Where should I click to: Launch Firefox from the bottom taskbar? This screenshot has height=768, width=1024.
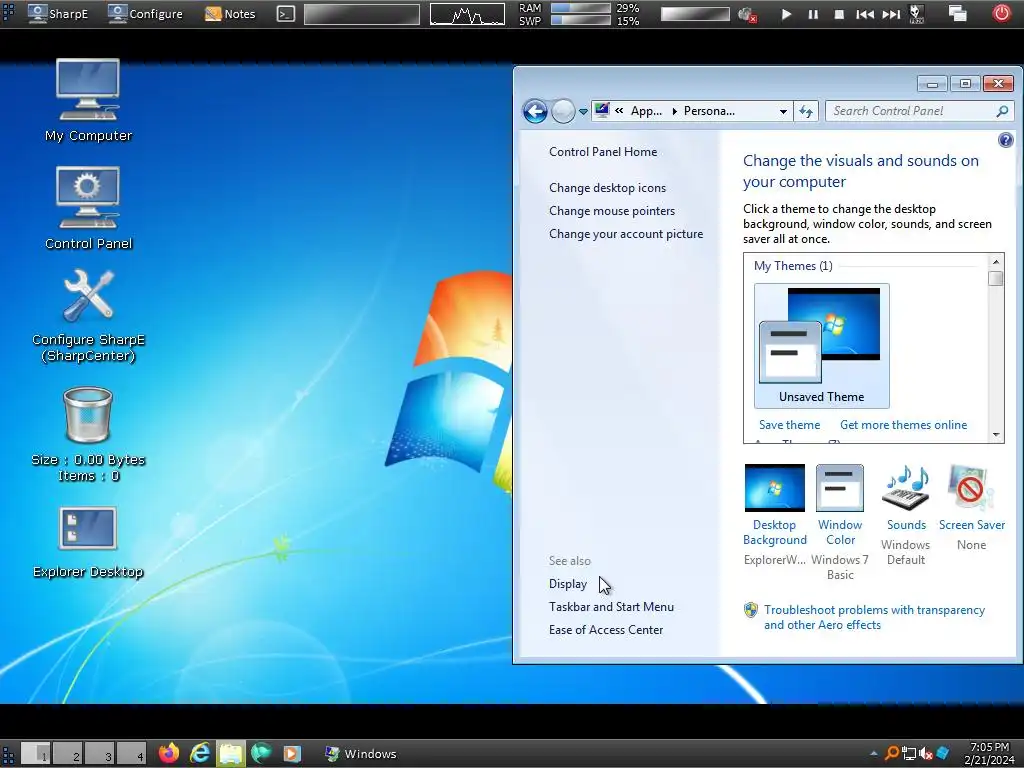click(x=169, y=754)
